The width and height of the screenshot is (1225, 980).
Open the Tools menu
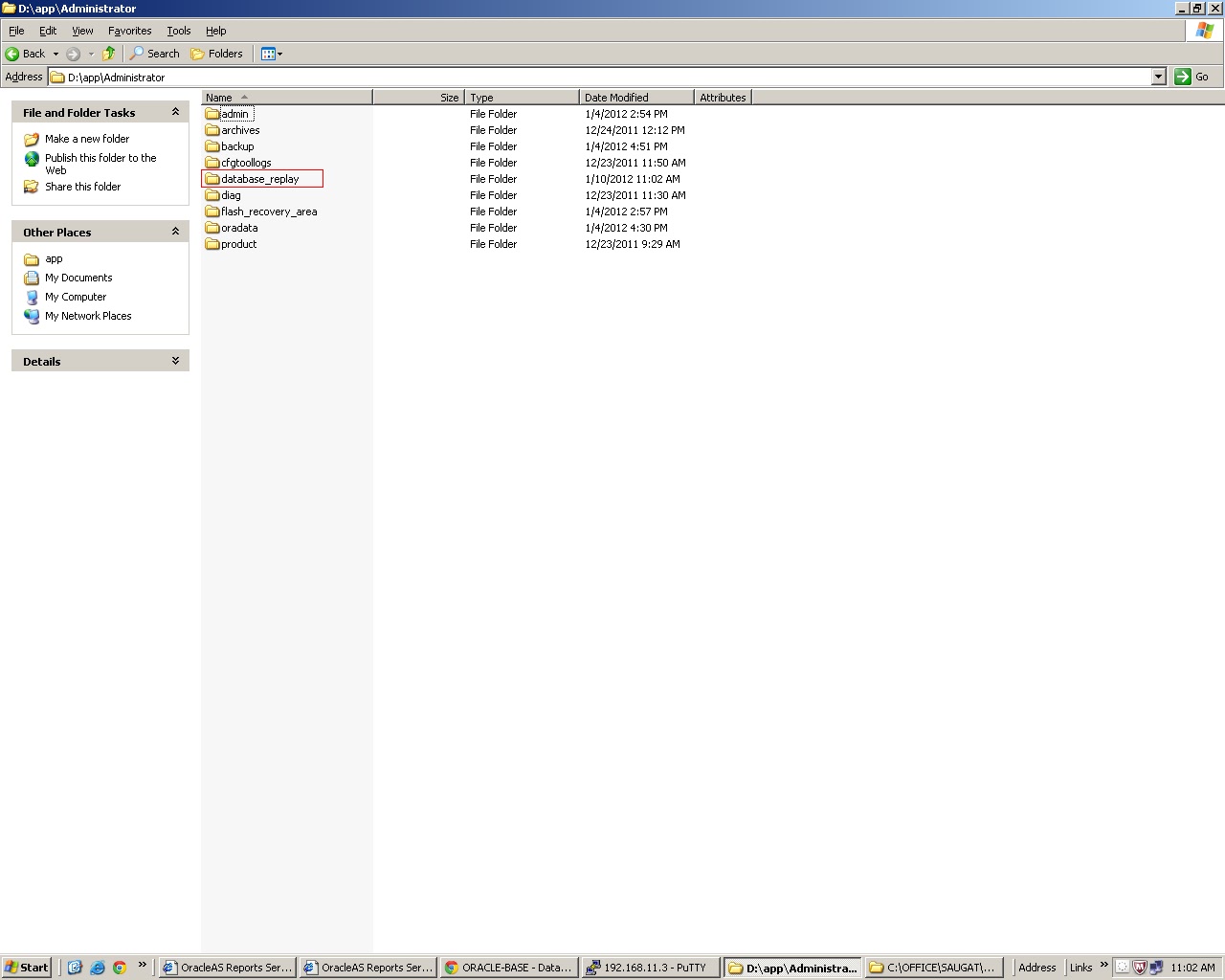178,30
